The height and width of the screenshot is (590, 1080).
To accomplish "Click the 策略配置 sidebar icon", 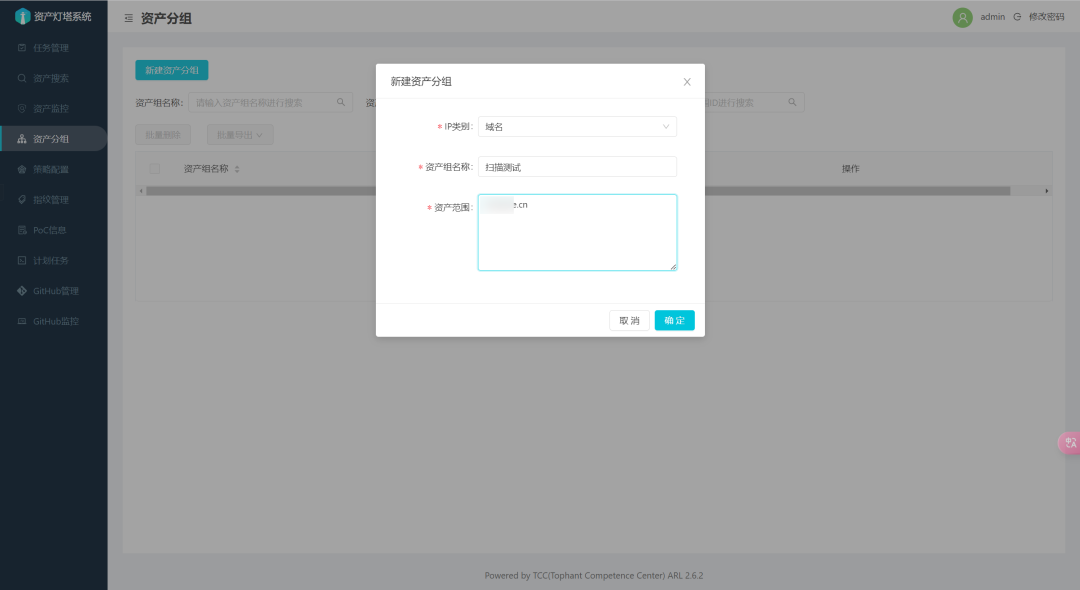I will (x=22, y=170).
